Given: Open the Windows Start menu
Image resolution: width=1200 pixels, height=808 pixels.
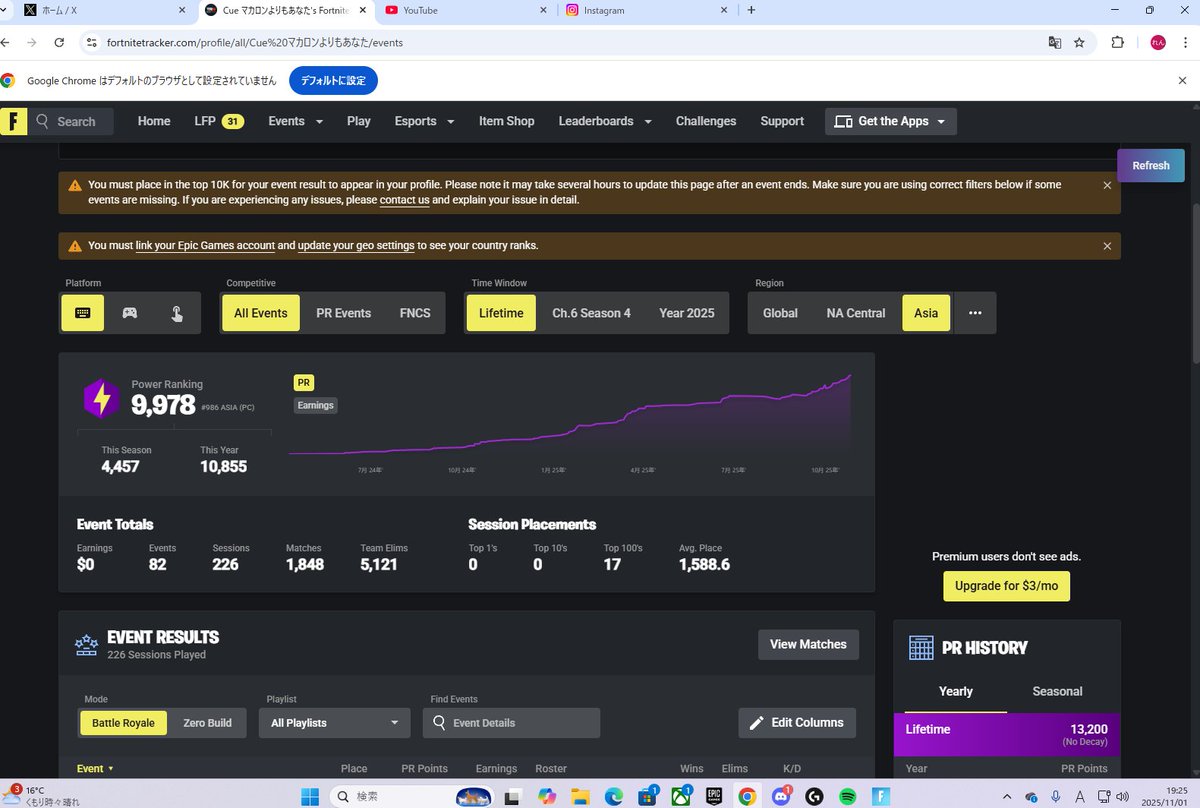Looking at the screenshot, I should pyautogui.click(x=310, y=796).
